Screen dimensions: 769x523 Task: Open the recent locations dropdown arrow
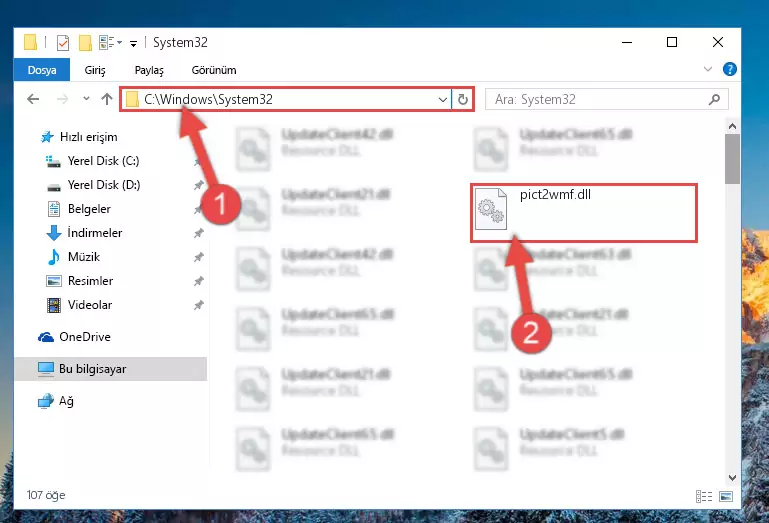pos(86,99)
